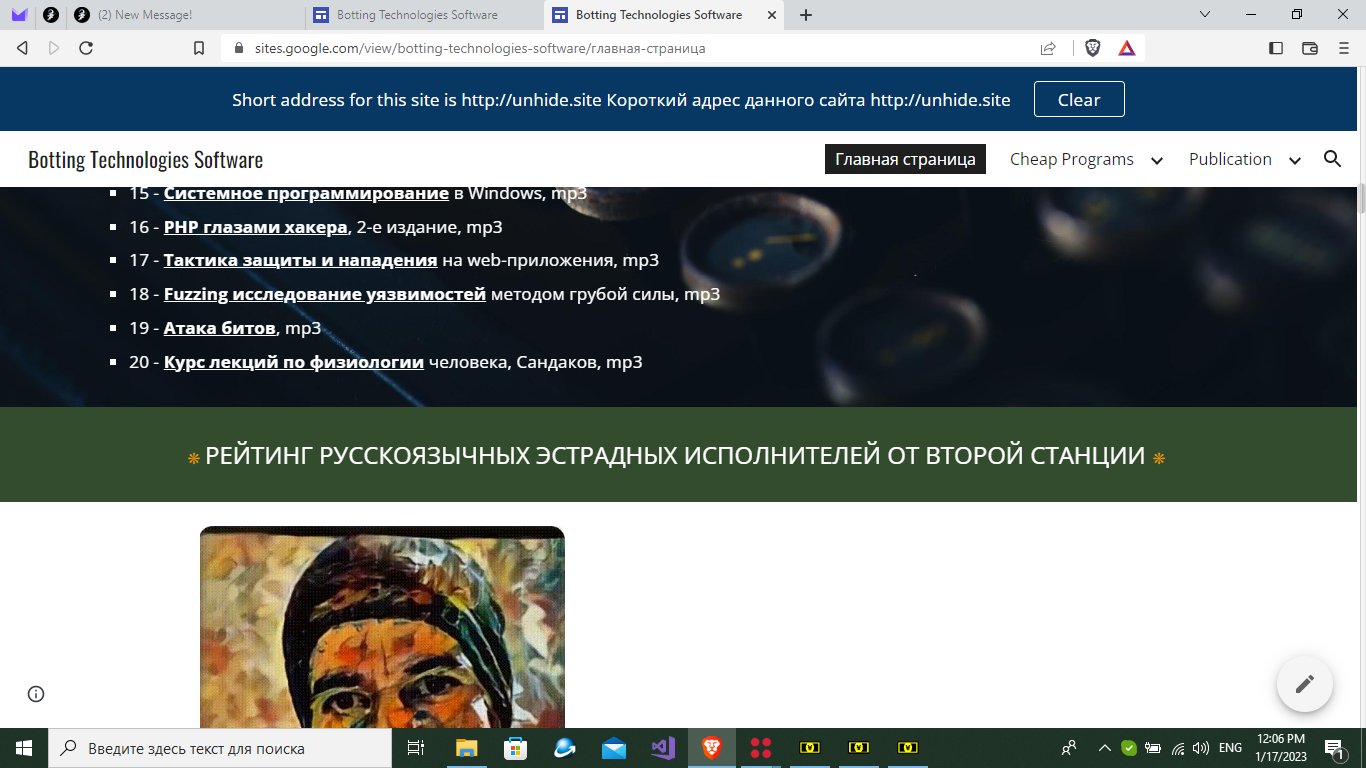This screenshot has width=1366, height=768.
Task: Switch to the "(2) New Message!" tab
Action: [186, 15]
